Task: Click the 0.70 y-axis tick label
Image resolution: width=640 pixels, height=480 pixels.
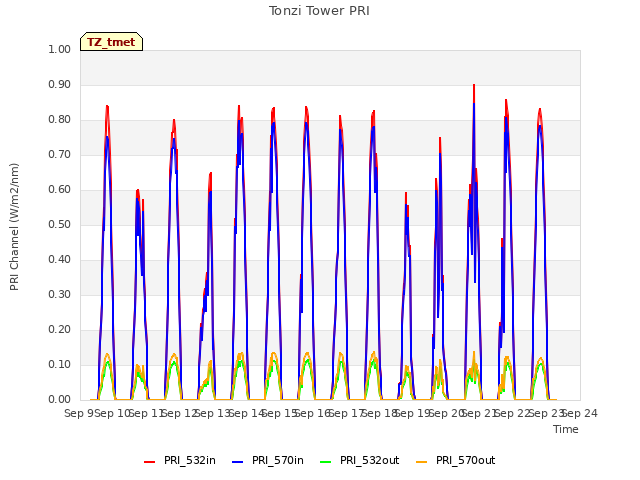Action: tap(60, 154)
